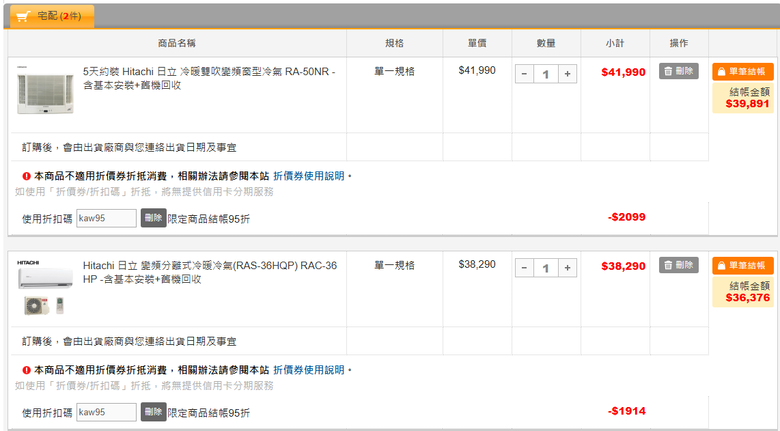Focus the quantity field of the RA-50NR item
The width and height of the screenshot is (780, 431).
pyautogui.click(x=546, y=74)
